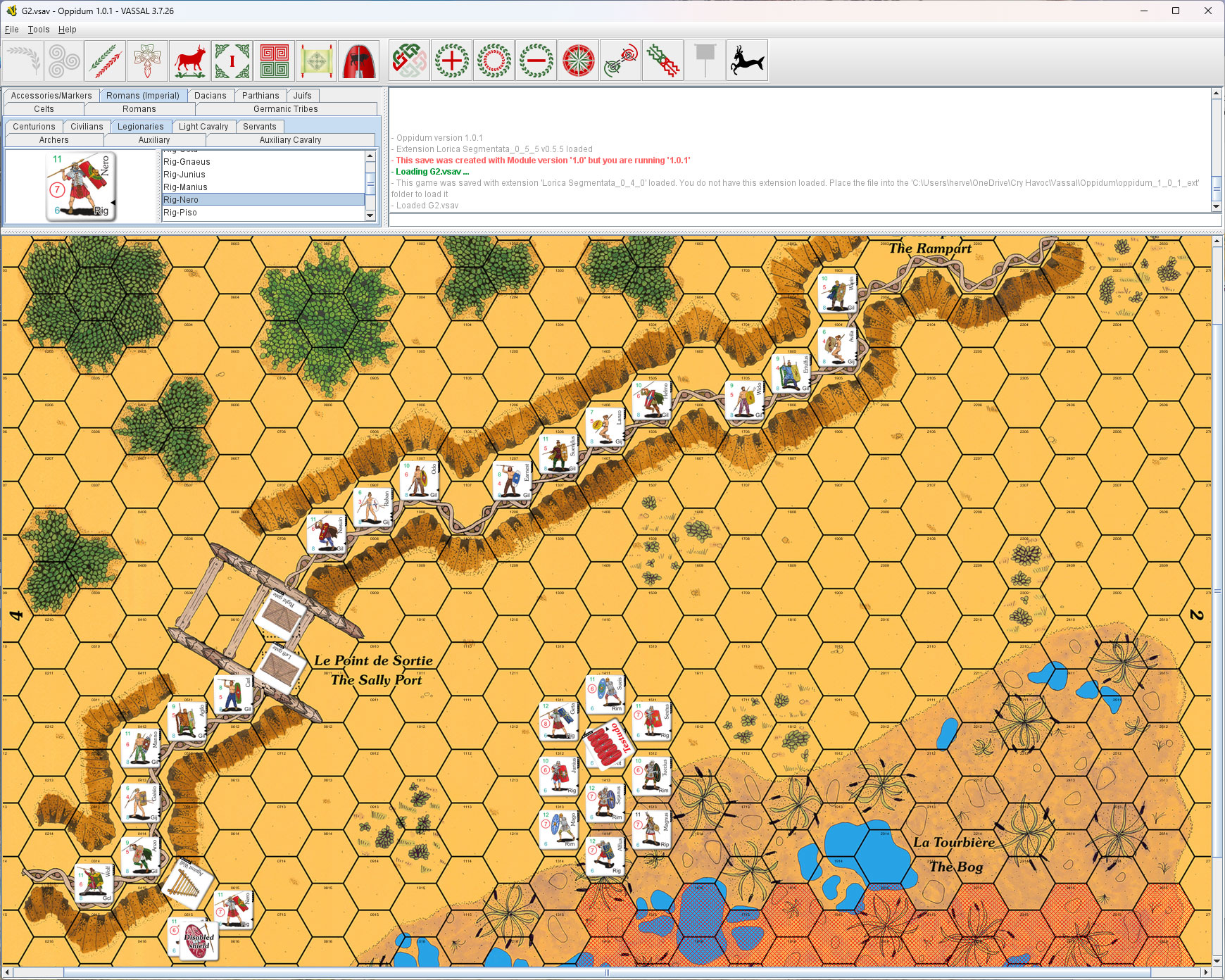Click the laurel wreath with red minus icon
The height and width of the screenshot is (980, 1225).
coord(536,61)
